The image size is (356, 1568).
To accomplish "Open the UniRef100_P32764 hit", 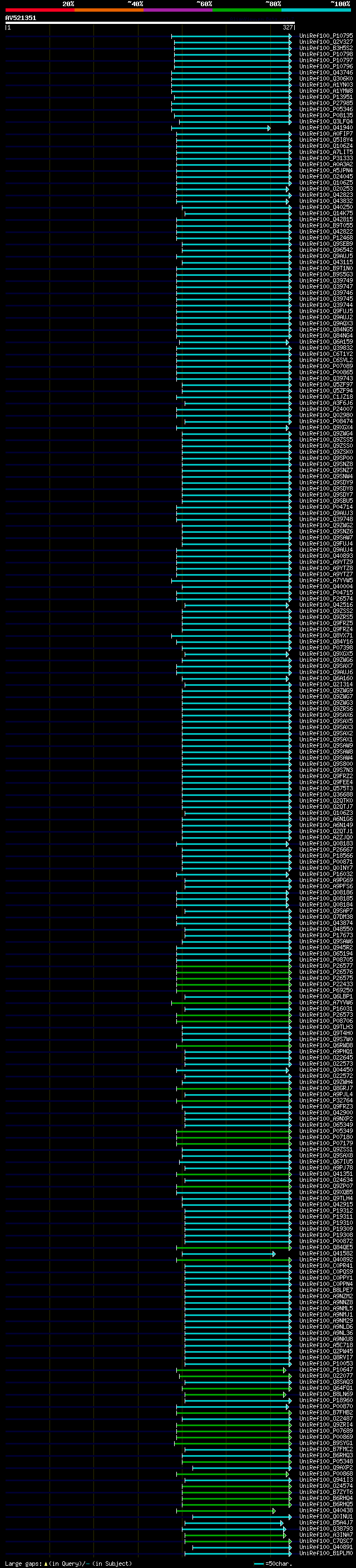I will tap(326, 1101).
